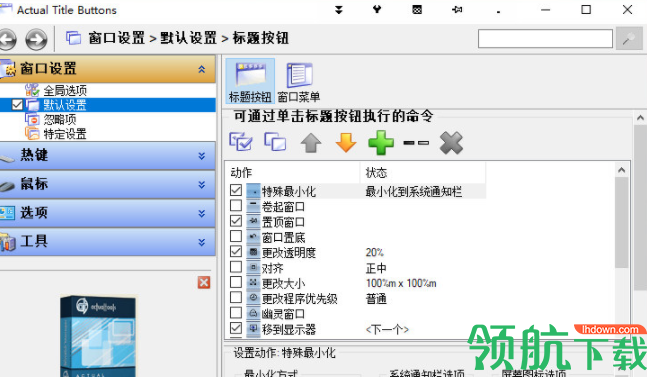Expand the 工具 section
Viewport: 647px width, 377px height.
pyautogui.click(x=201, y=242)
